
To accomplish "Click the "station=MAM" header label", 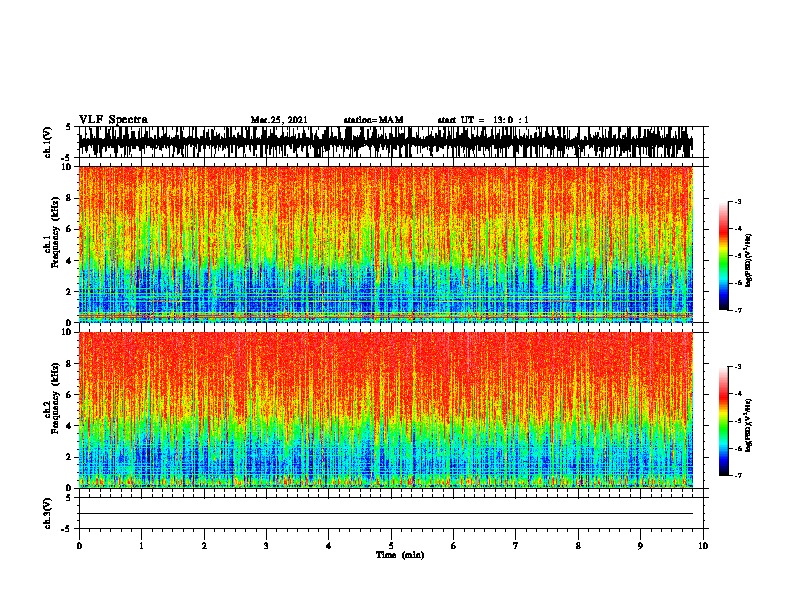I will click(x=373, y=120).
